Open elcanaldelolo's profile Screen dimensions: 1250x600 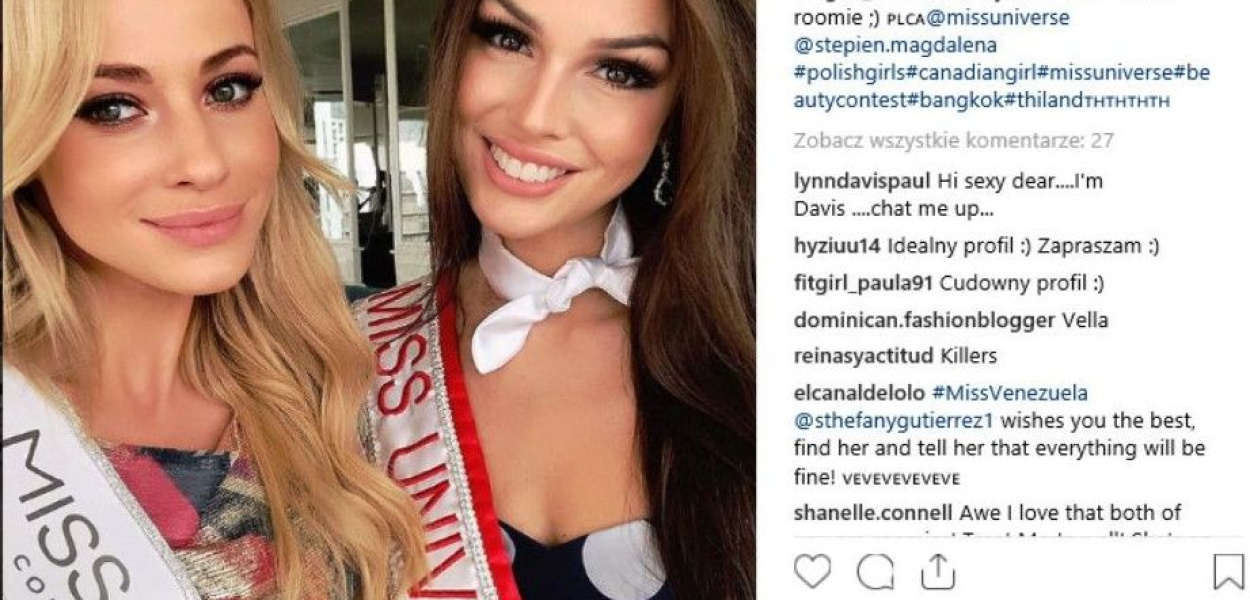click(860, 393)
